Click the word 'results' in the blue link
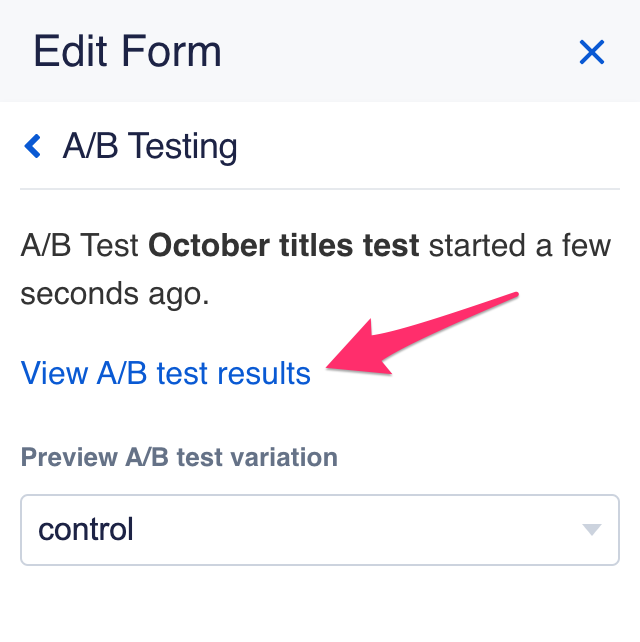 click(x=262, y=373)
